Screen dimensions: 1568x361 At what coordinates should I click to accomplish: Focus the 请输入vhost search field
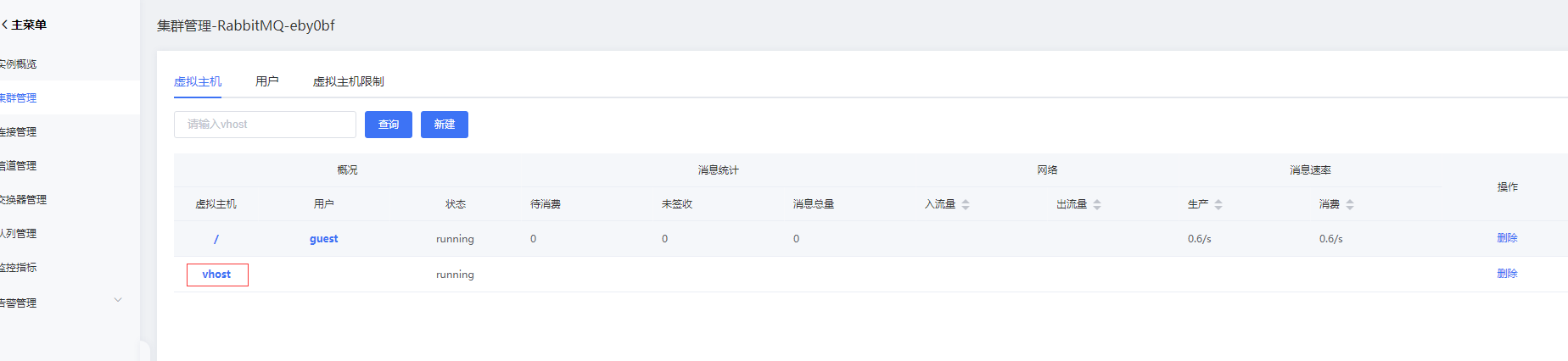(x=265, y=125)
